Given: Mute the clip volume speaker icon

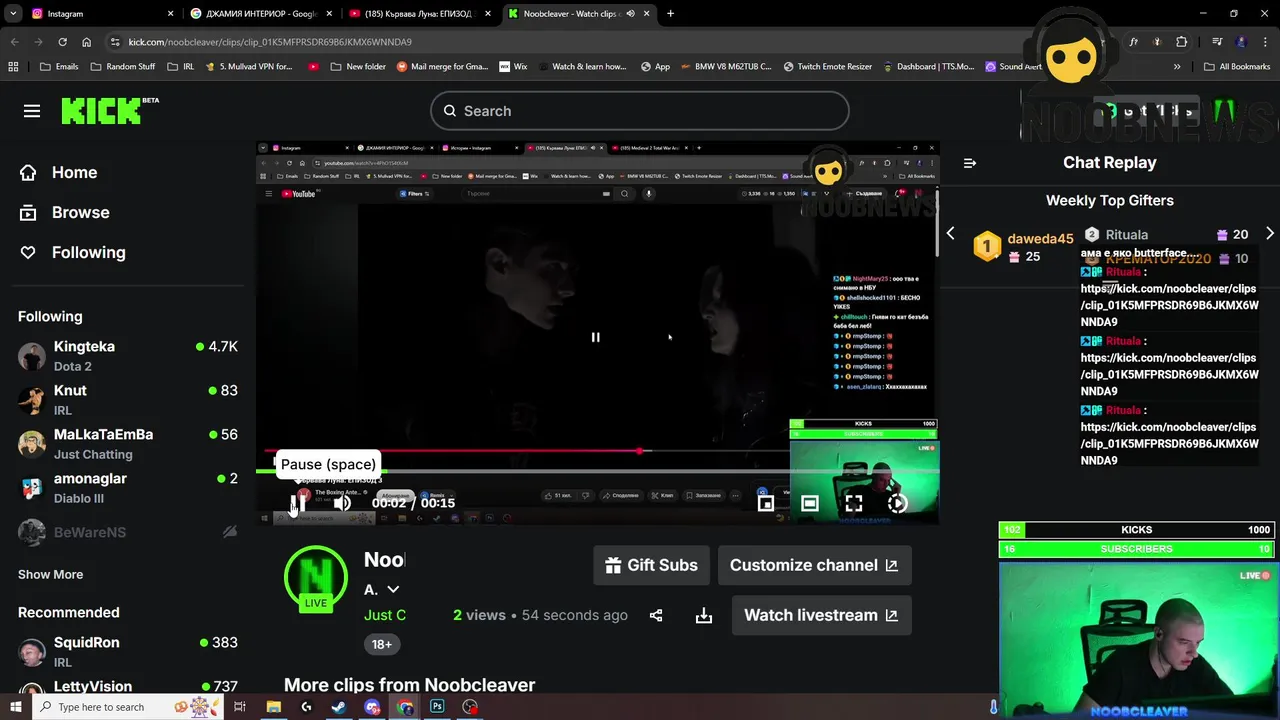Looking at the screenshot, I should click(342, 503).
